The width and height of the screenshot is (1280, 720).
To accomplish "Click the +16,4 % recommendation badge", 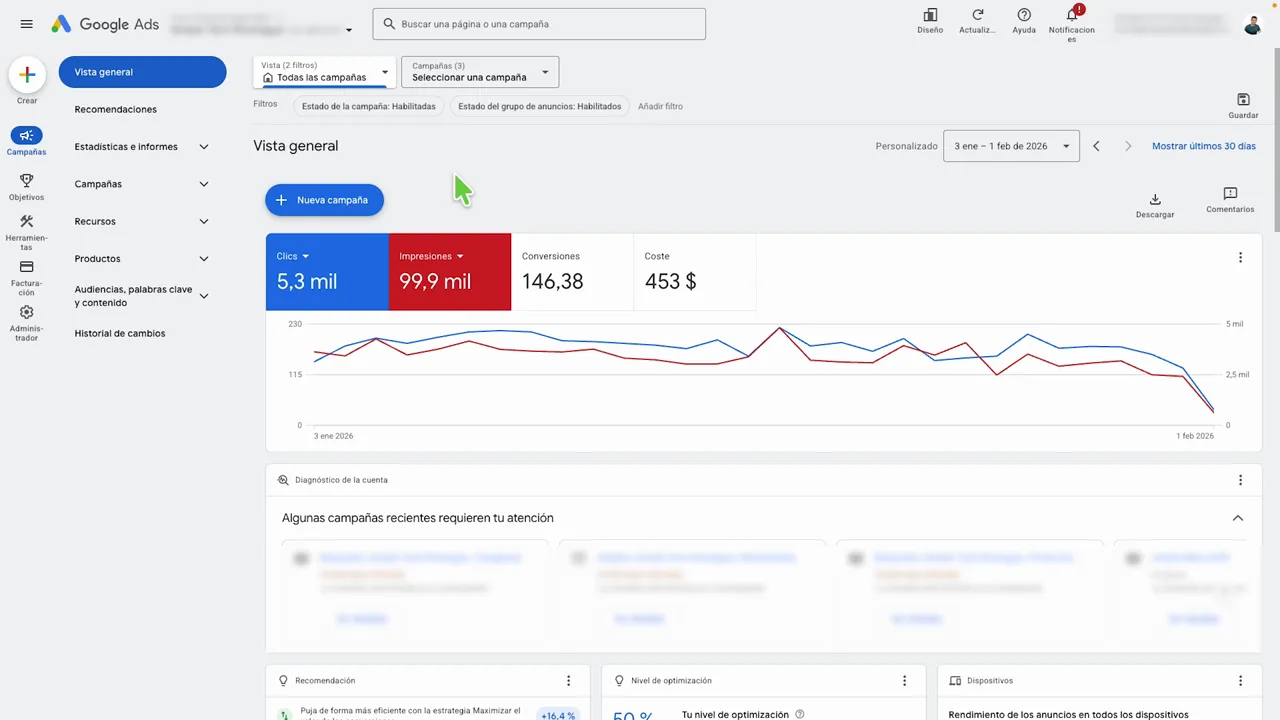I will tap(557, 714).
